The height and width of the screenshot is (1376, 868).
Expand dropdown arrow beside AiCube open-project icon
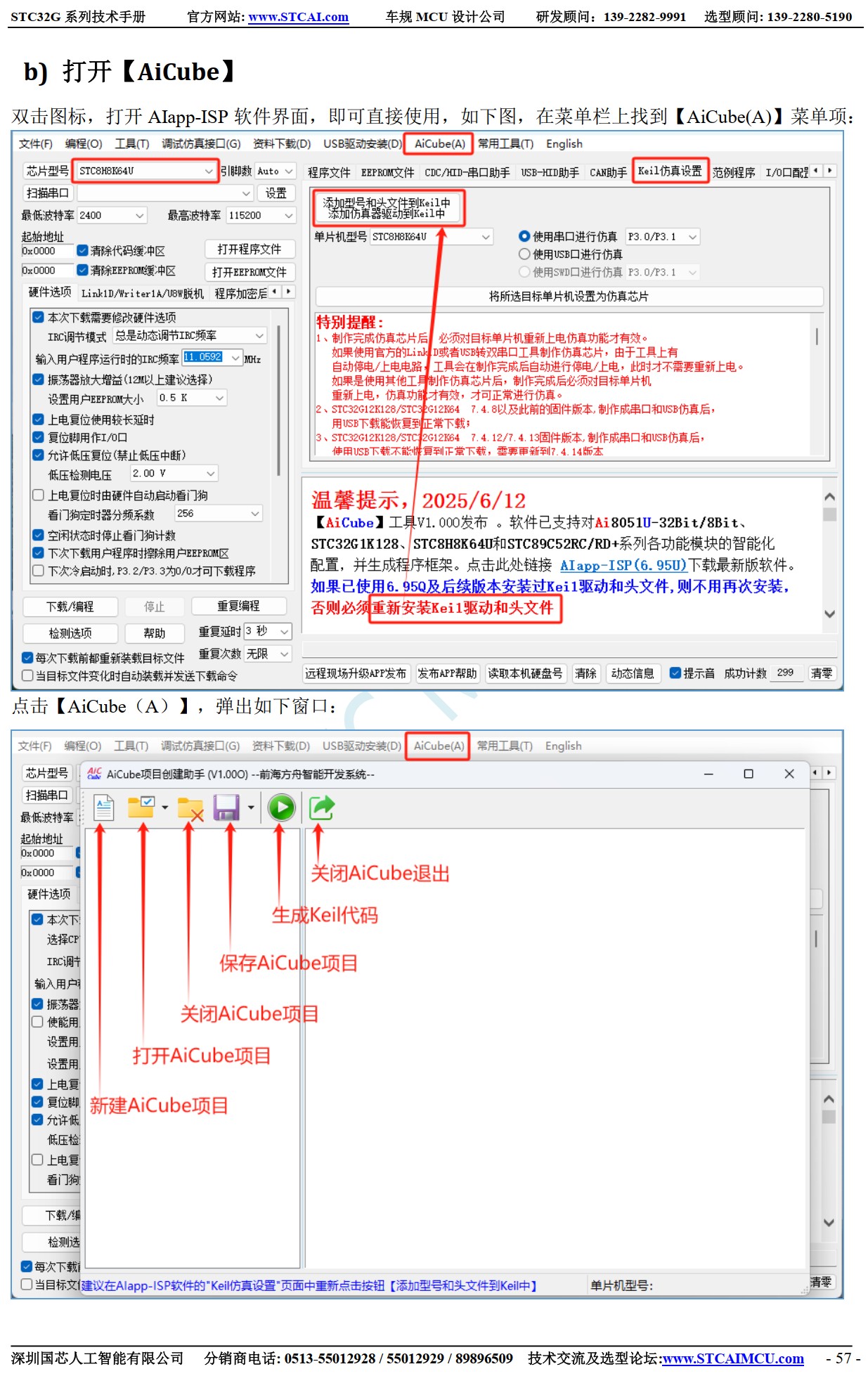(x=164, y=807)
